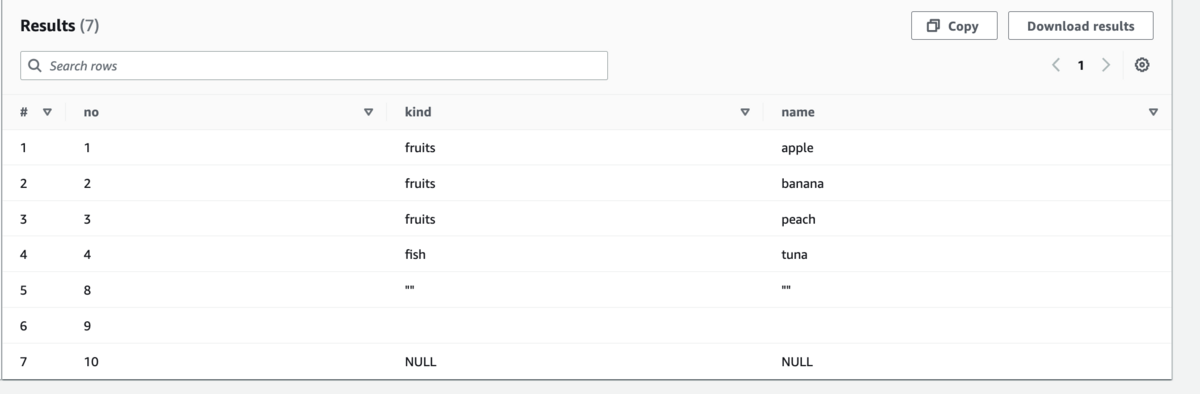Screen dimensions: 1200x394
Task: Go to next results page arrow
Action: point(1105,65)
